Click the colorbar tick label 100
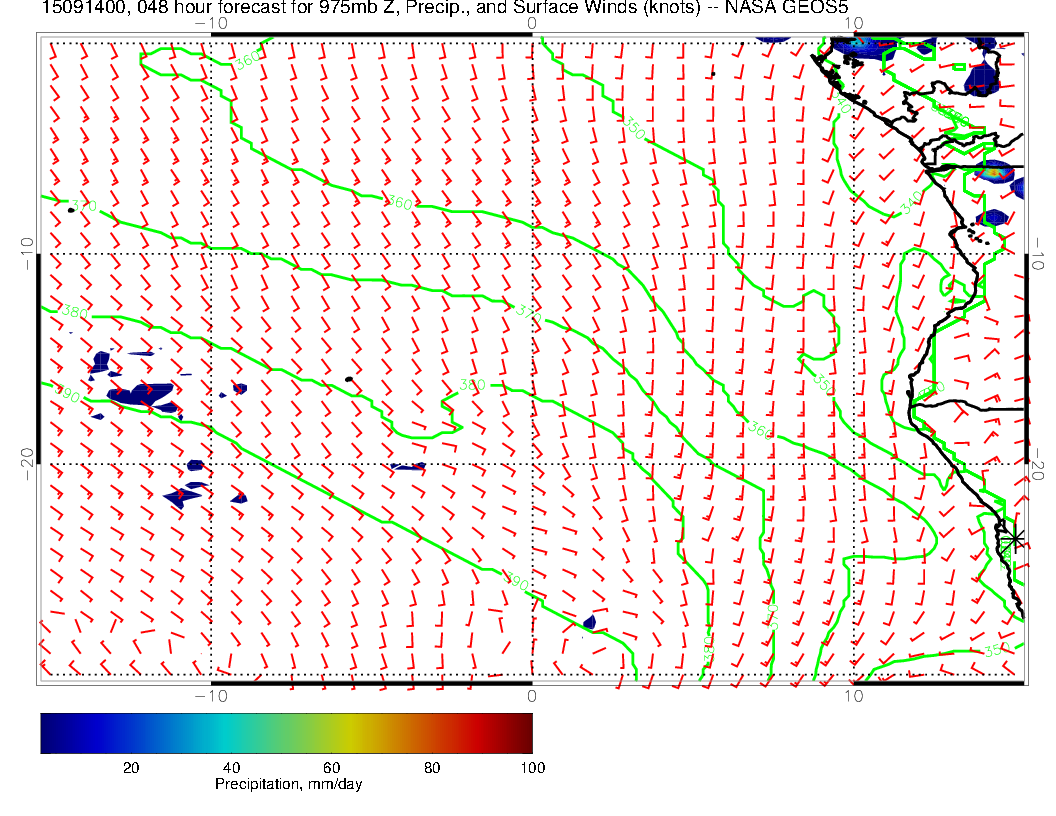1056x816 pixels. click(532, 767)
